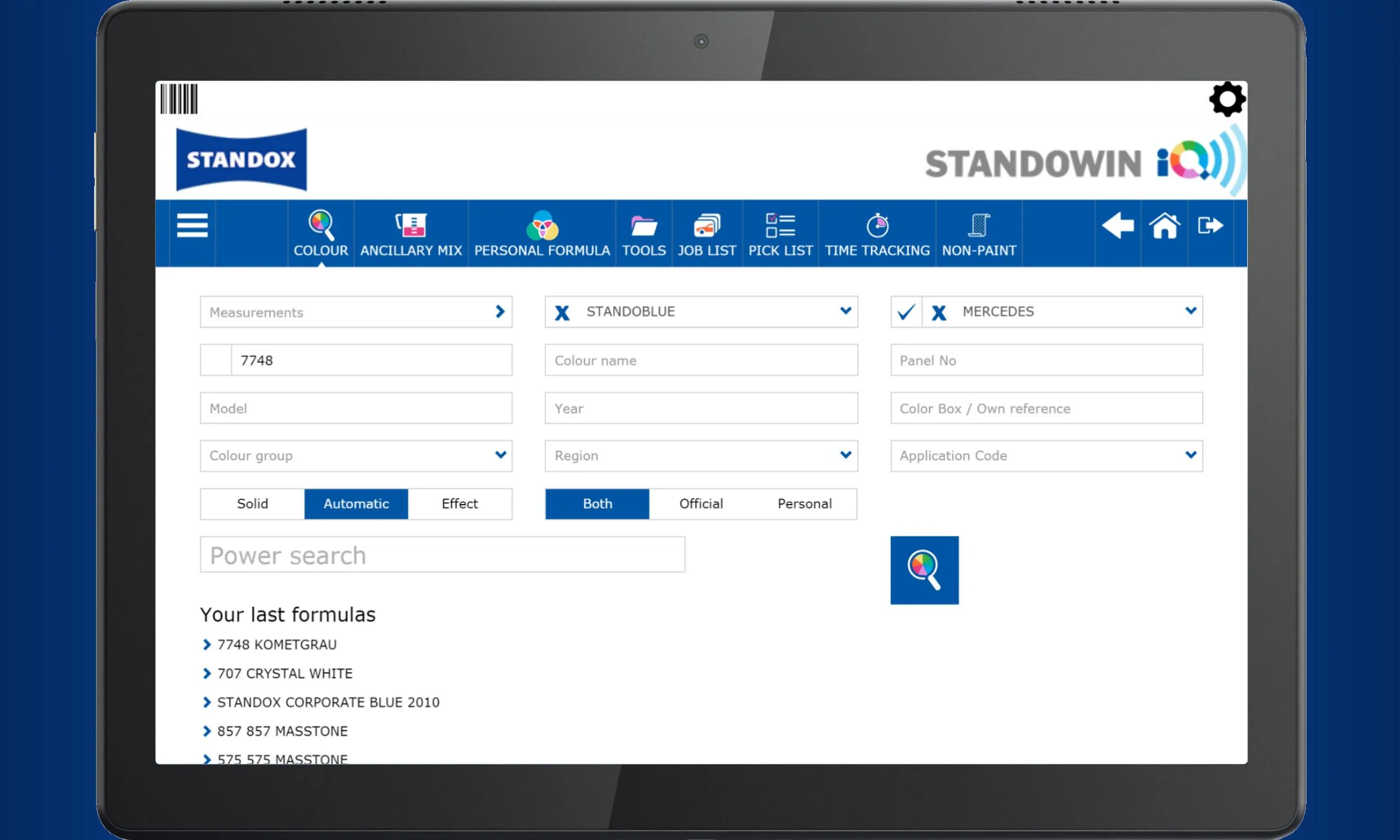Screen dimensions: 1400x840
Task: Open the Colour search section
Action: [x=321, y=233]
